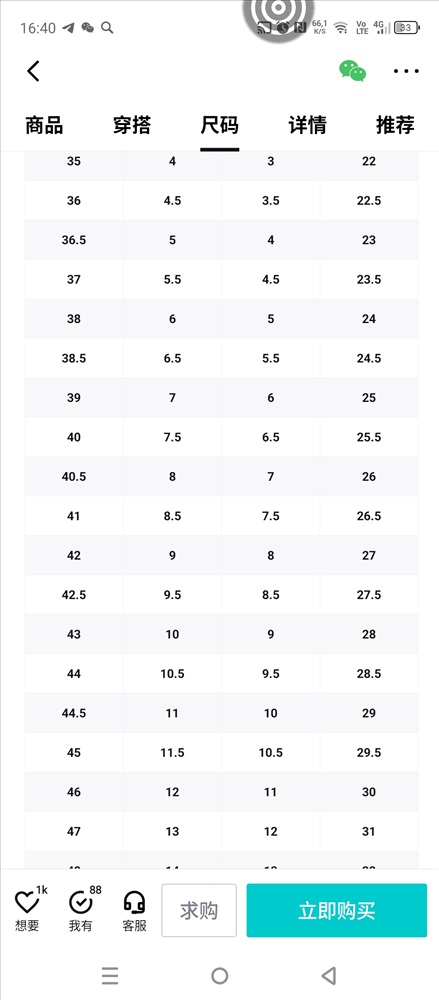
Task: Open the WeChat share icon
Action: point(352,71)
